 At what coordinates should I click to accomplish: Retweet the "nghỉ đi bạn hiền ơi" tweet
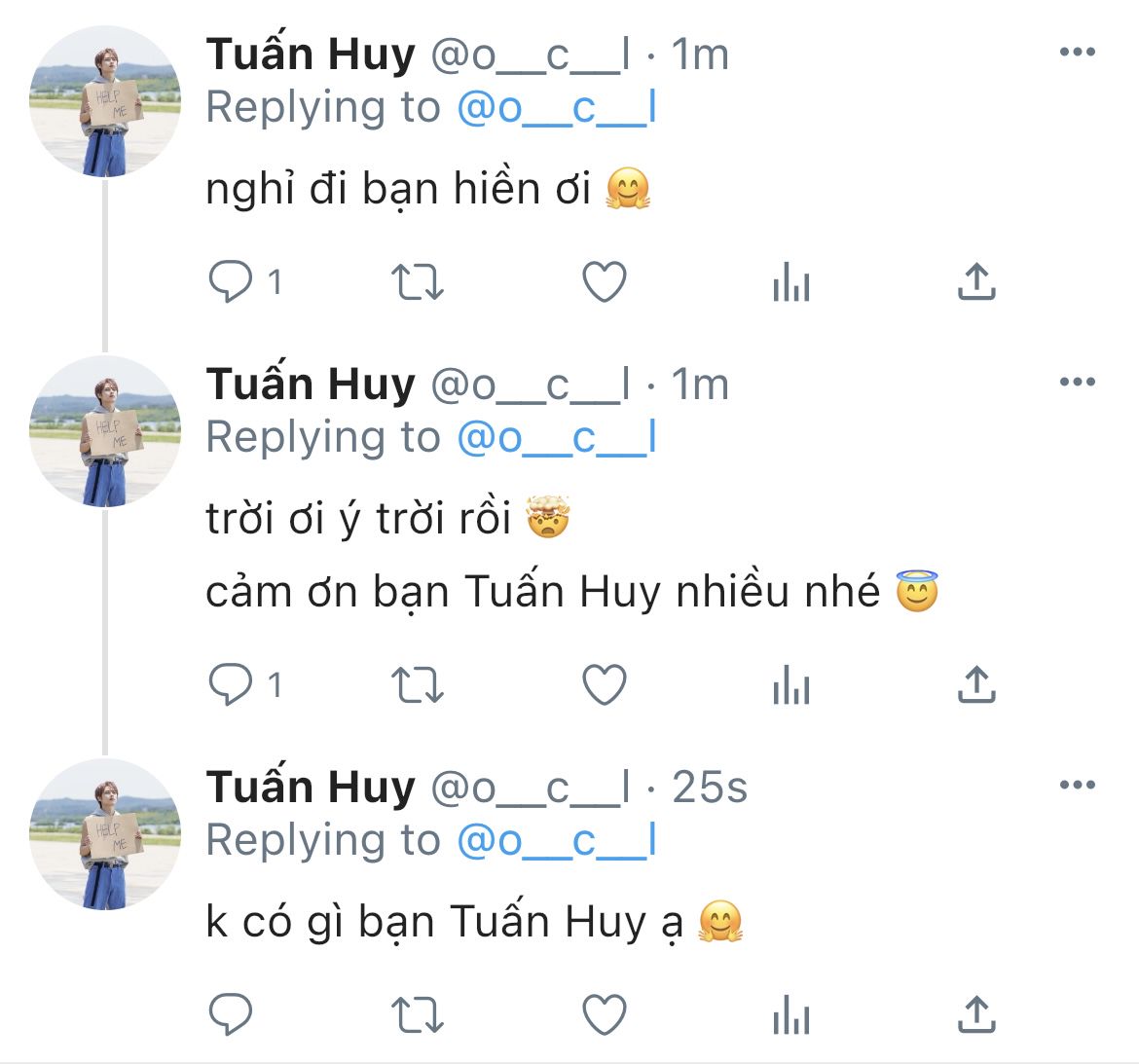(418, 282)
